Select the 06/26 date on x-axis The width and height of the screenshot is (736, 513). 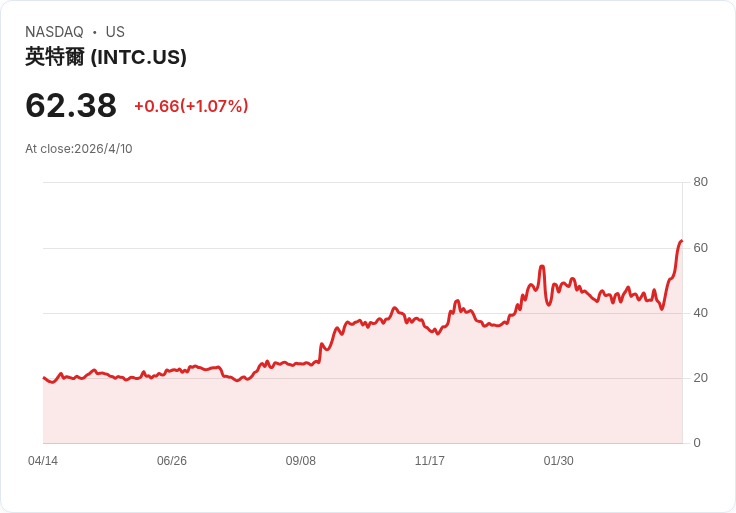tap(172, 461)
